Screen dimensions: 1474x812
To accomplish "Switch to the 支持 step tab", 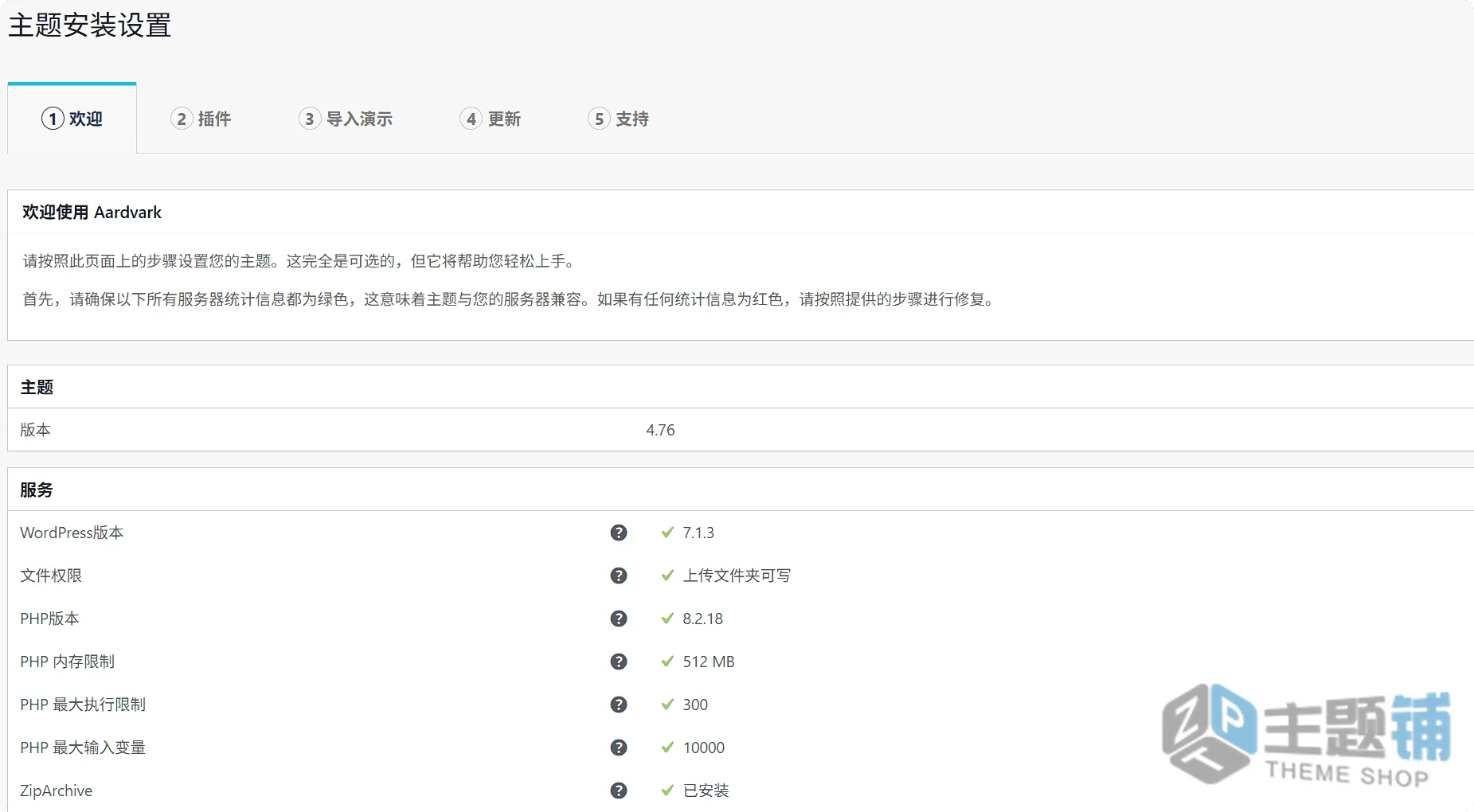I will (x=619, y=119).
